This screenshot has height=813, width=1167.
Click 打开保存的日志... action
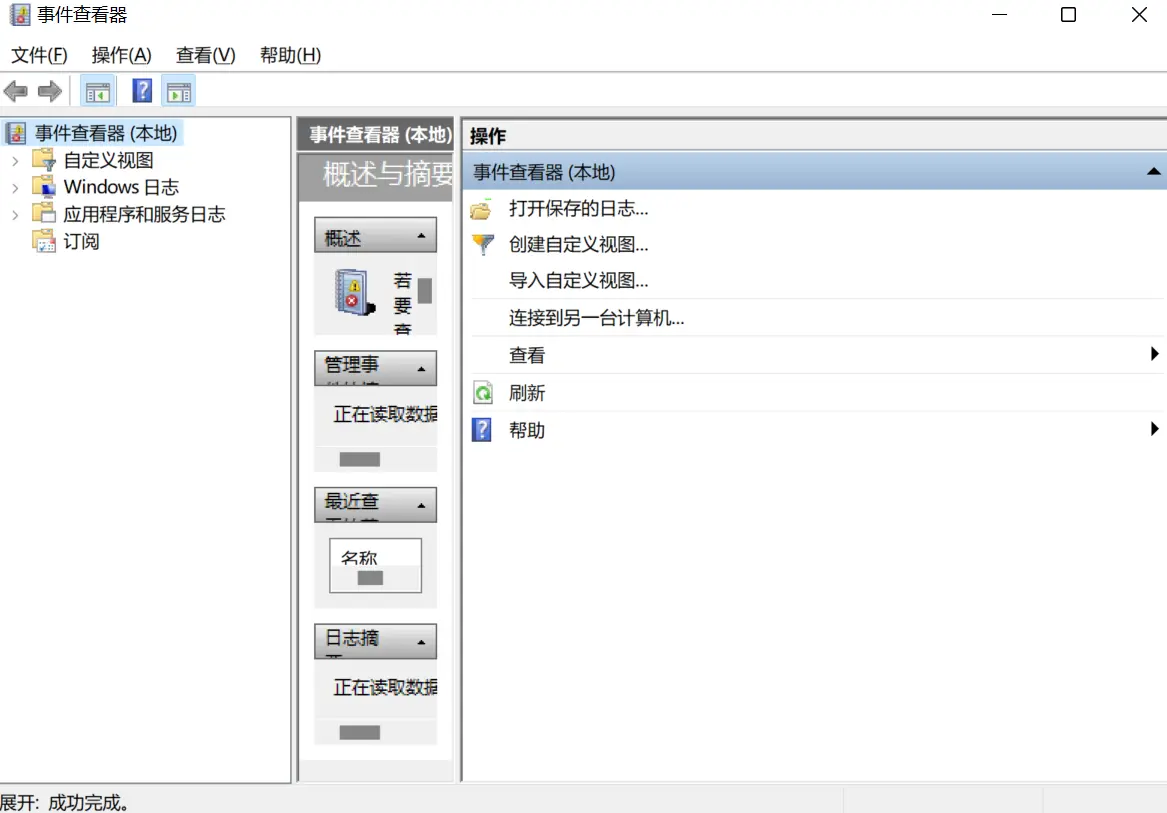click(x=578, y=208)
